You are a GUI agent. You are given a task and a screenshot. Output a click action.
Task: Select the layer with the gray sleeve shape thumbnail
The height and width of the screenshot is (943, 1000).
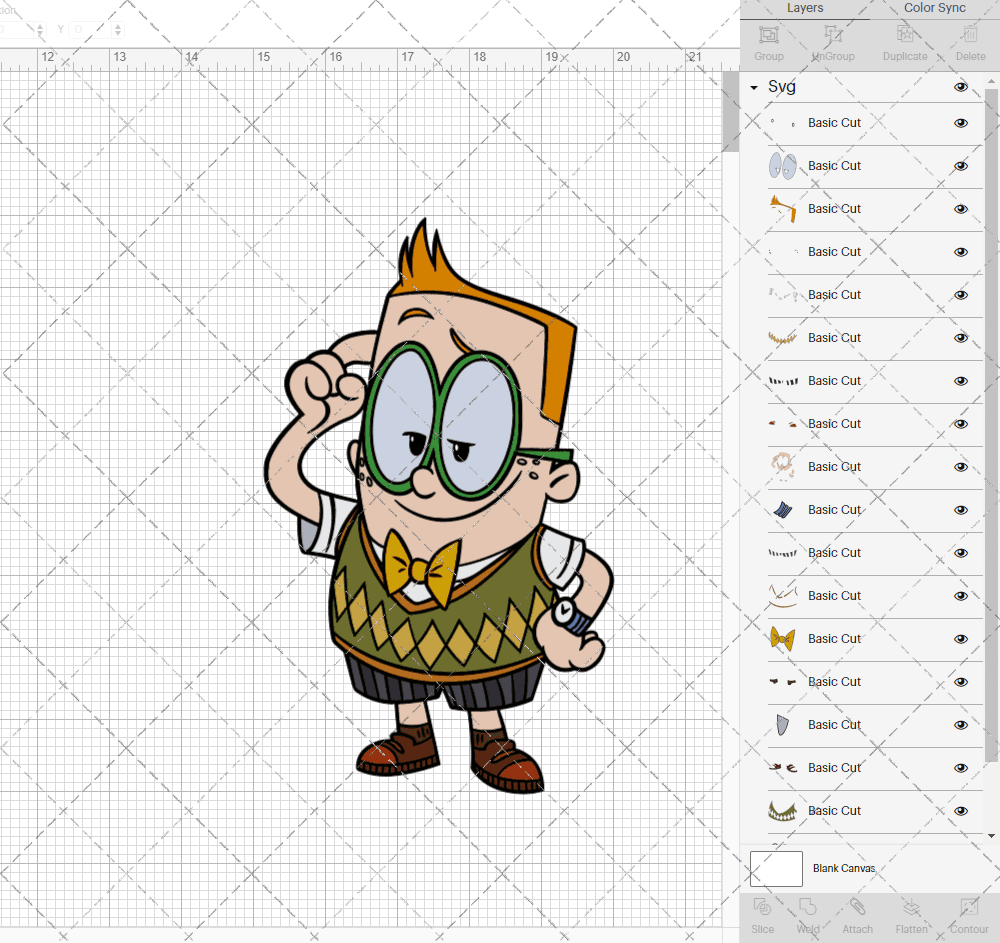click(874, 725)
